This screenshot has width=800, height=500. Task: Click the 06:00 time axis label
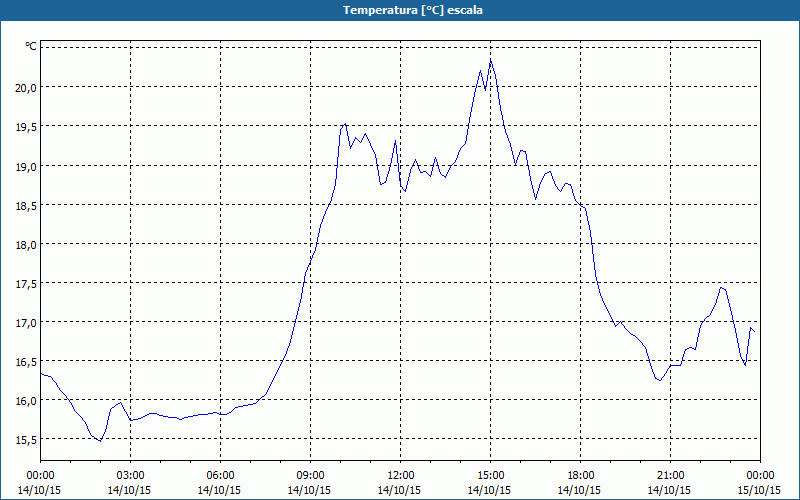point(220,476)
